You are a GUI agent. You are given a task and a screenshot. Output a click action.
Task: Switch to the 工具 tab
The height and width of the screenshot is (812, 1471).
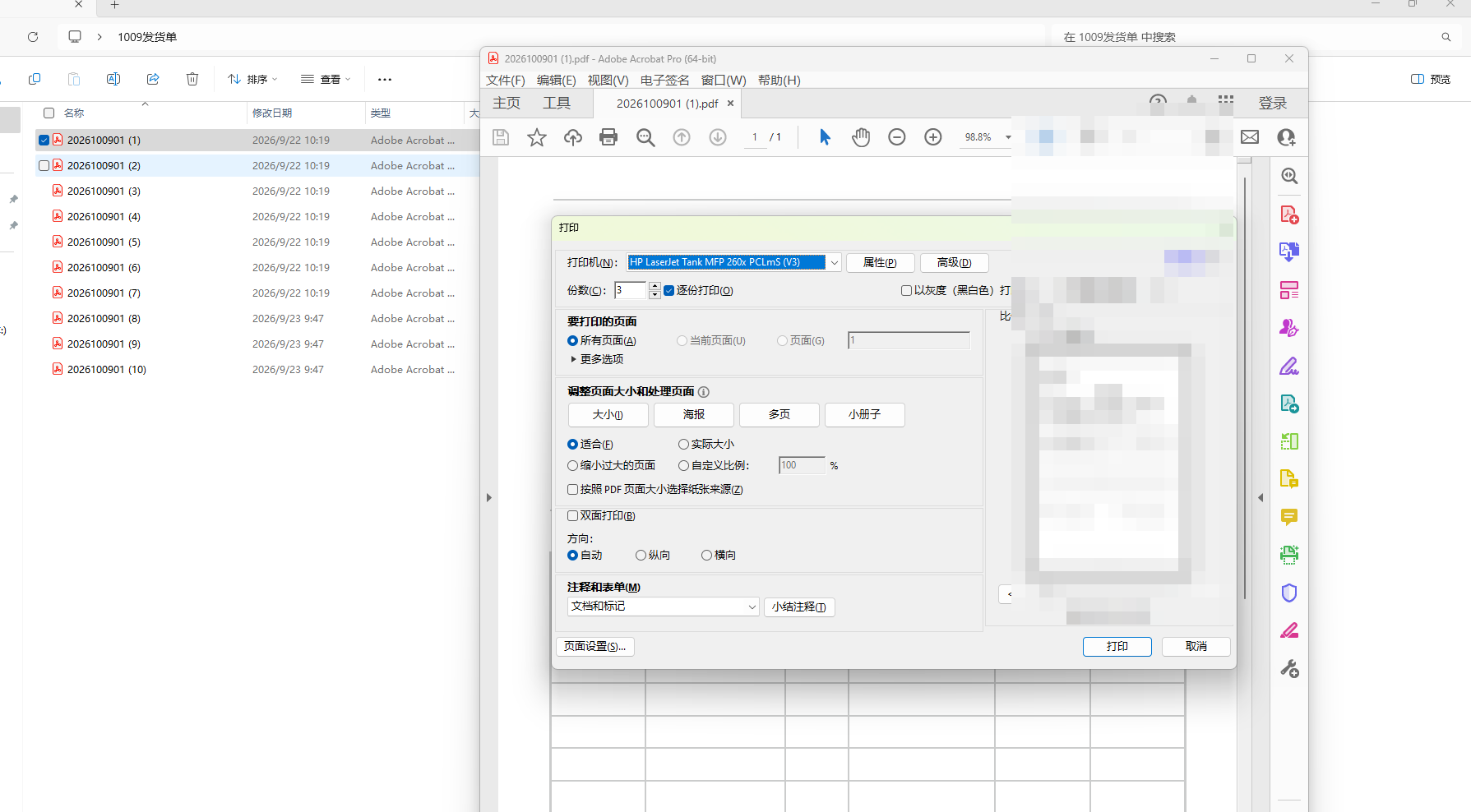(557, 103)
